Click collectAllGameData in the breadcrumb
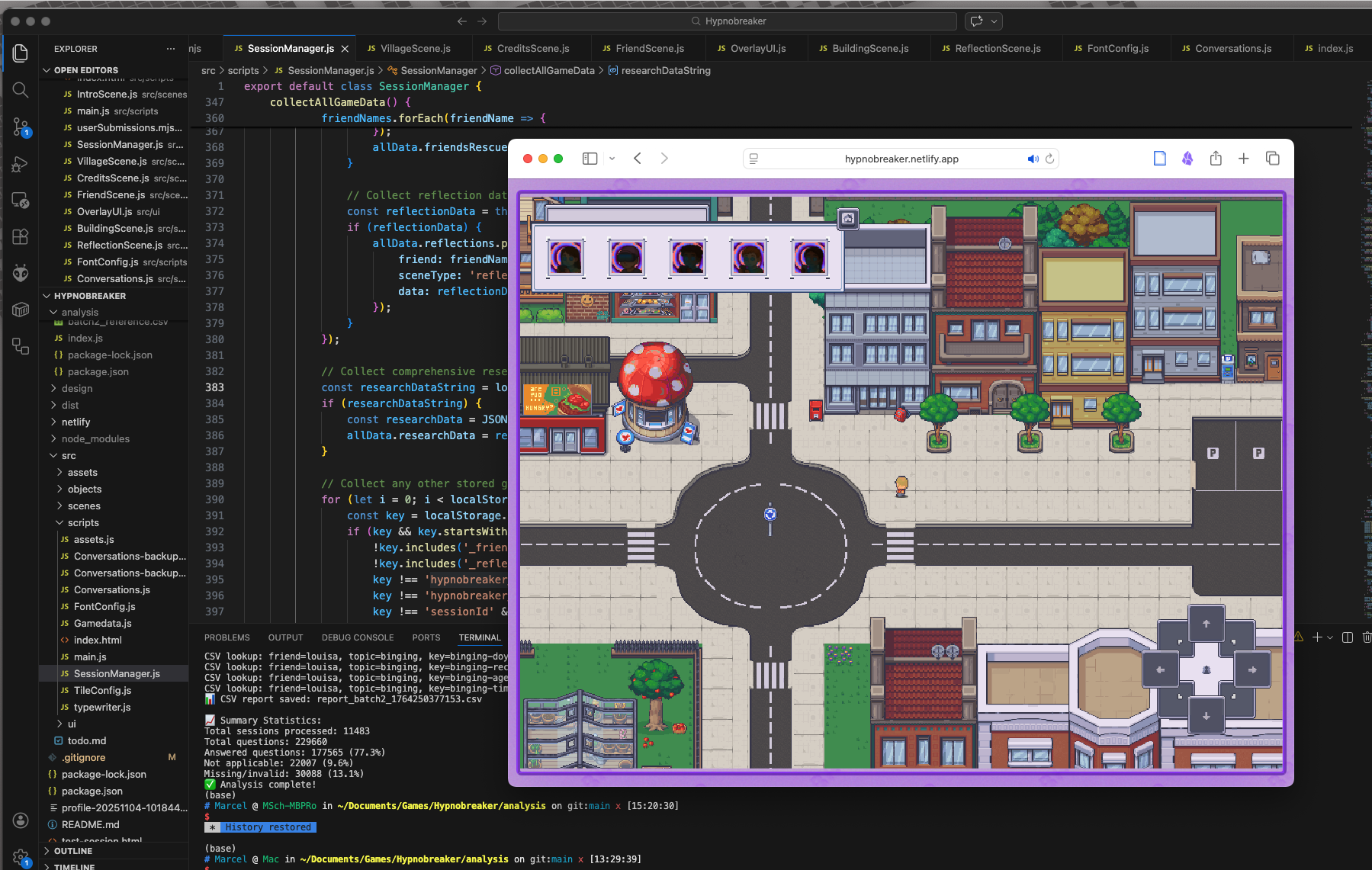The width and height of the screenshot is (1372, 870). point(548,70)
